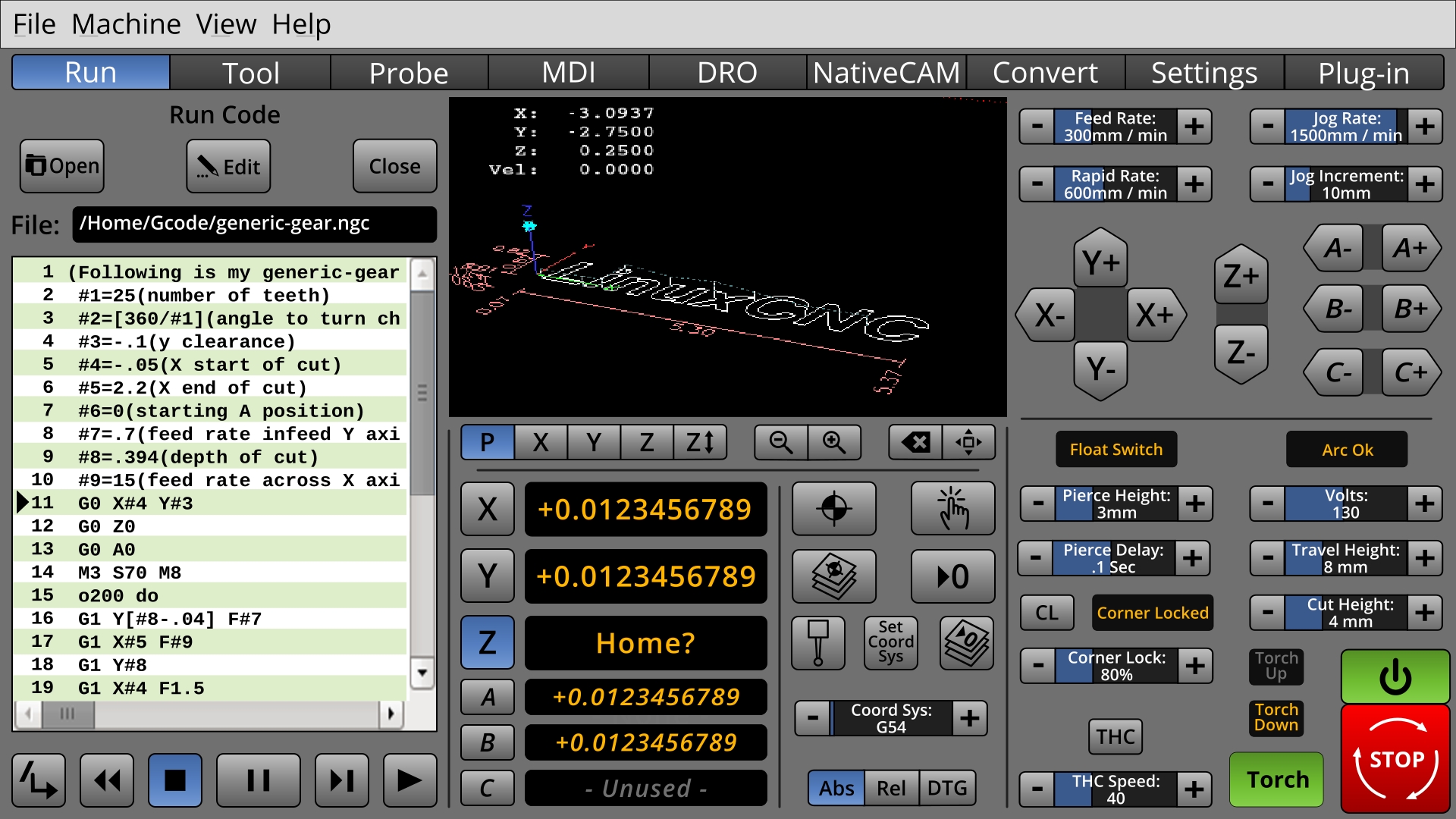Select the Y axis DRO button
This screenshot has width=1456, height=819.
488,576
